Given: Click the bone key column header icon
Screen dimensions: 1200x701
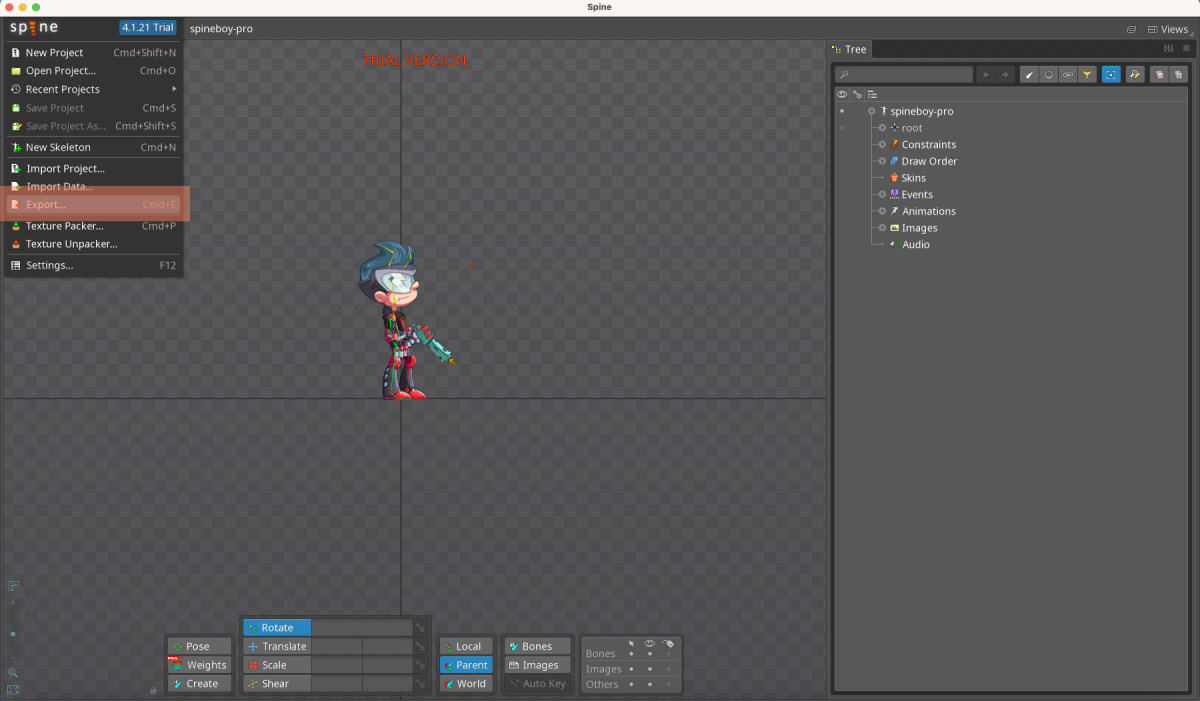Looking at the screenshot, I should click(857, 94).
